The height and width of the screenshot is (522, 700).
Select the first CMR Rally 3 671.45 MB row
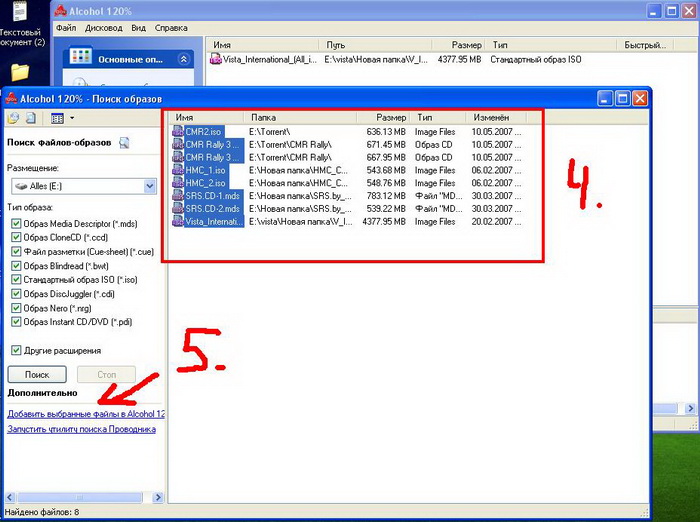click(x=347, y=145)
